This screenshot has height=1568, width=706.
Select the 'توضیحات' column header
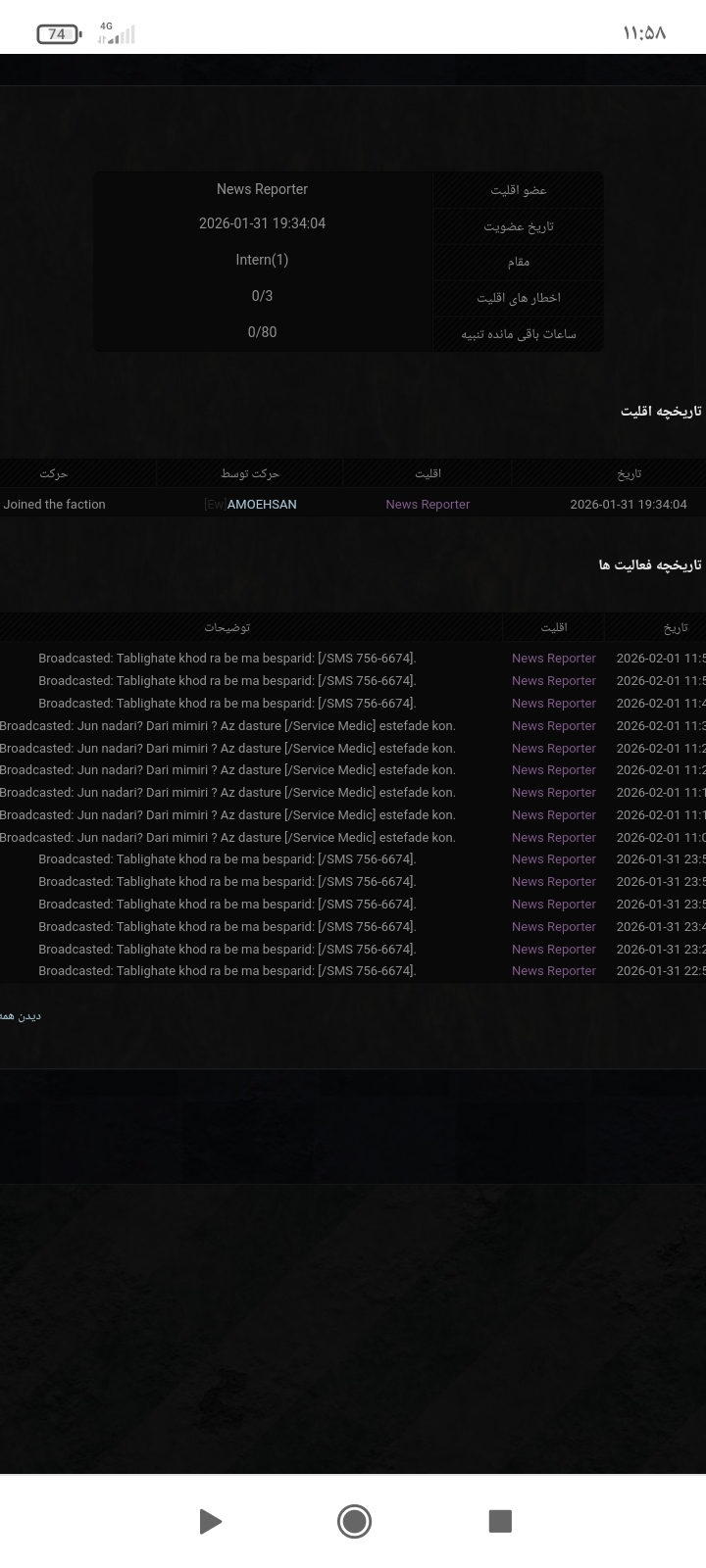pos(227,627)
